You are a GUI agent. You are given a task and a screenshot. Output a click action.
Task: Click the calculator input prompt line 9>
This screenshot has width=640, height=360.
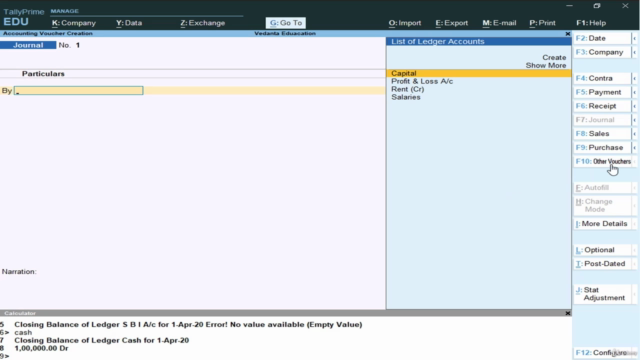pyautogui.click(x=4, y=356)
